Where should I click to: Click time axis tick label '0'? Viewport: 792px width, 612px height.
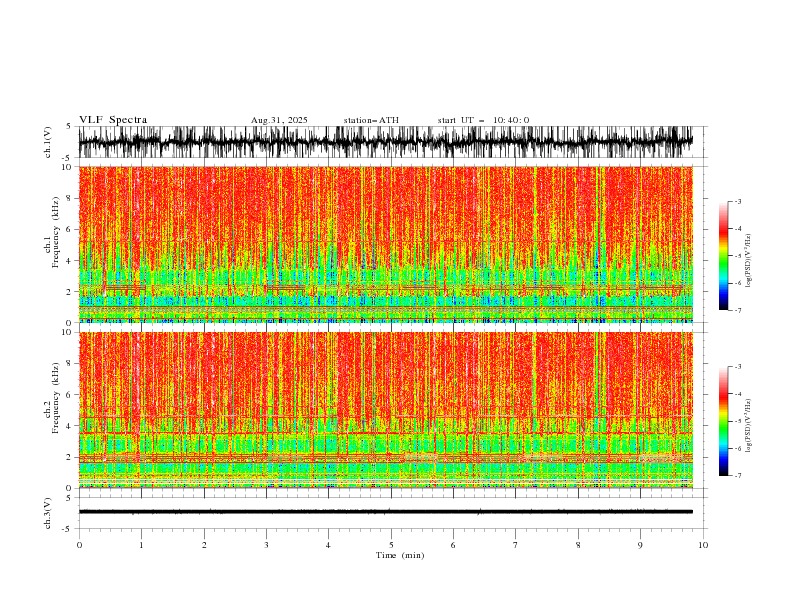79,545
